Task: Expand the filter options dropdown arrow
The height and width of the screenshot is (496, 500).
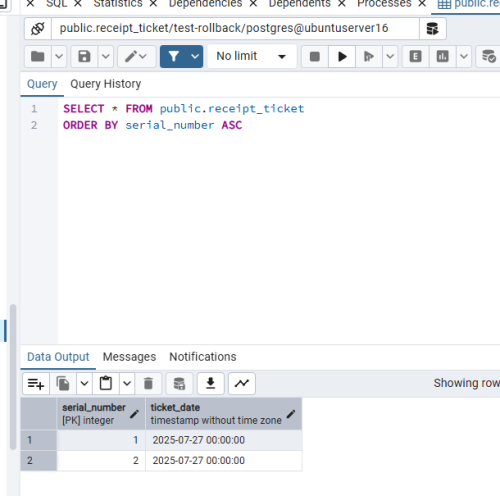Action: coord(195,56)
